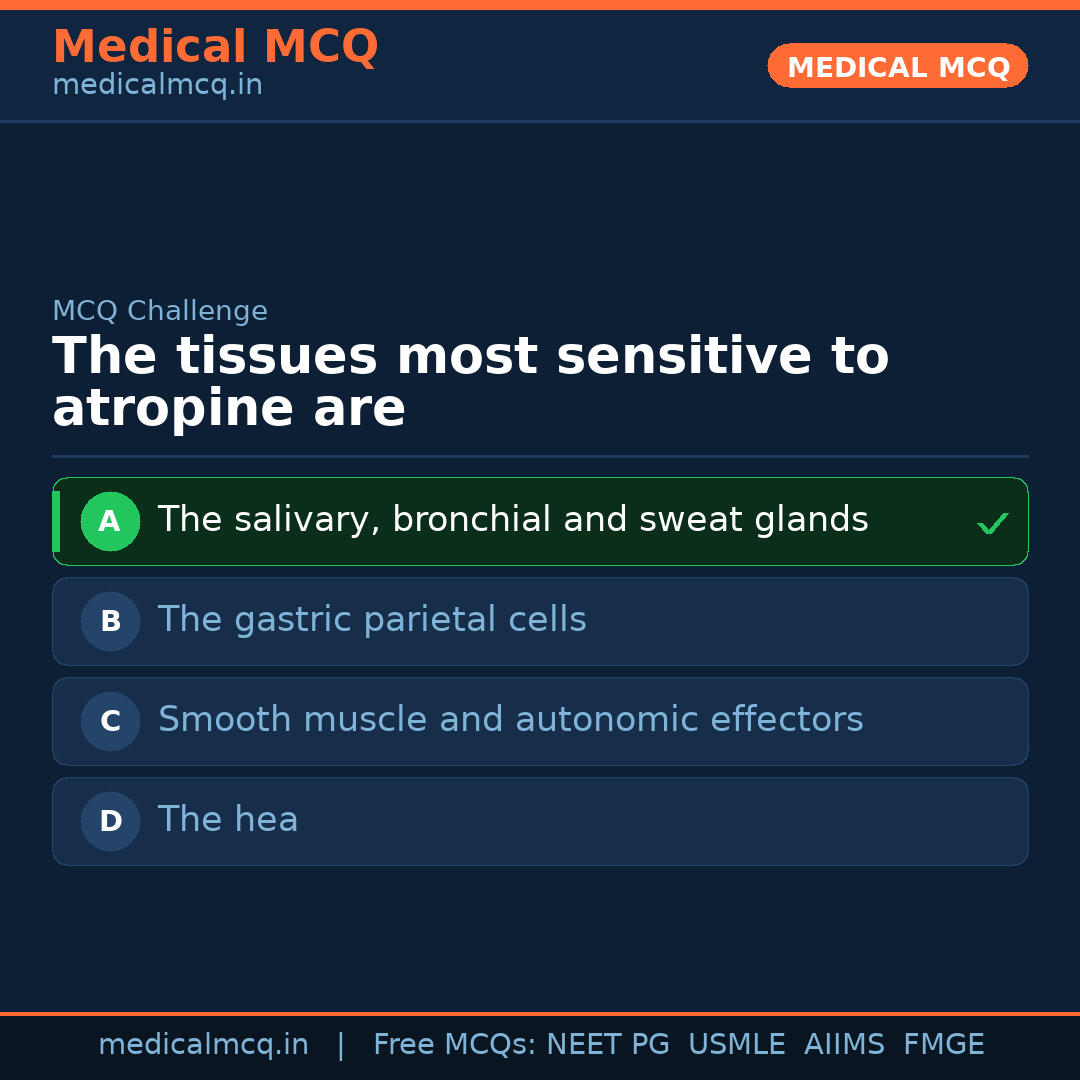The width and height of the screenshot is (1080, 1080).
Task: Open the Medical MCQ header title
Action: 215,46
